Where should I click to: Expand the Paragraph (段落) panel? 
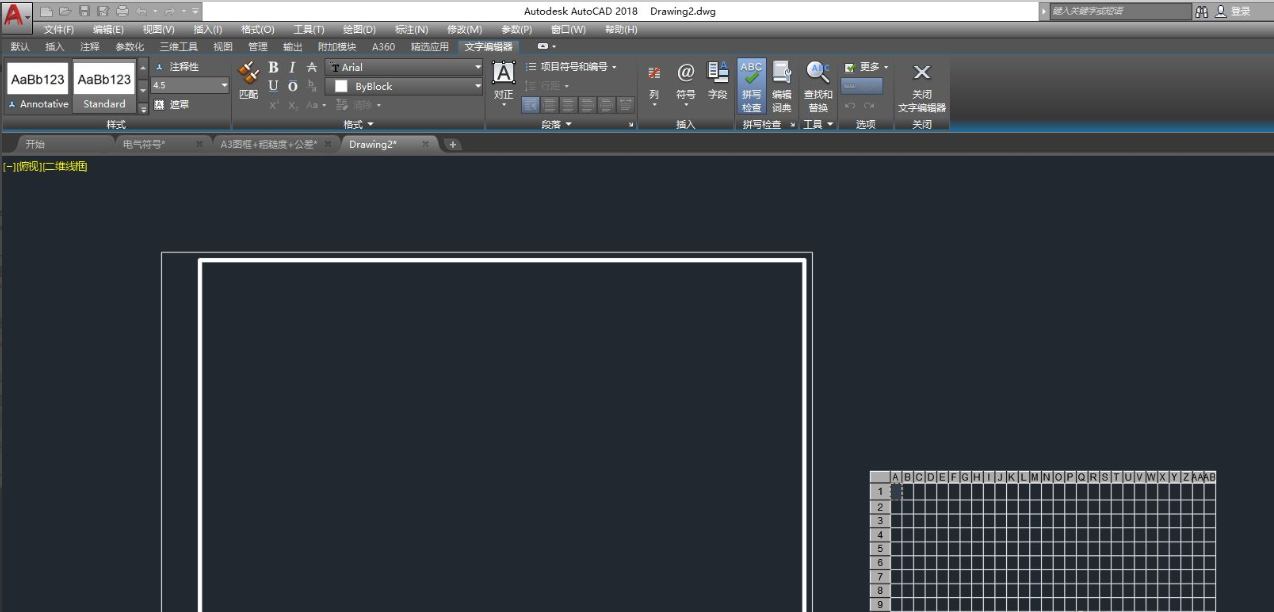point(557,124)
